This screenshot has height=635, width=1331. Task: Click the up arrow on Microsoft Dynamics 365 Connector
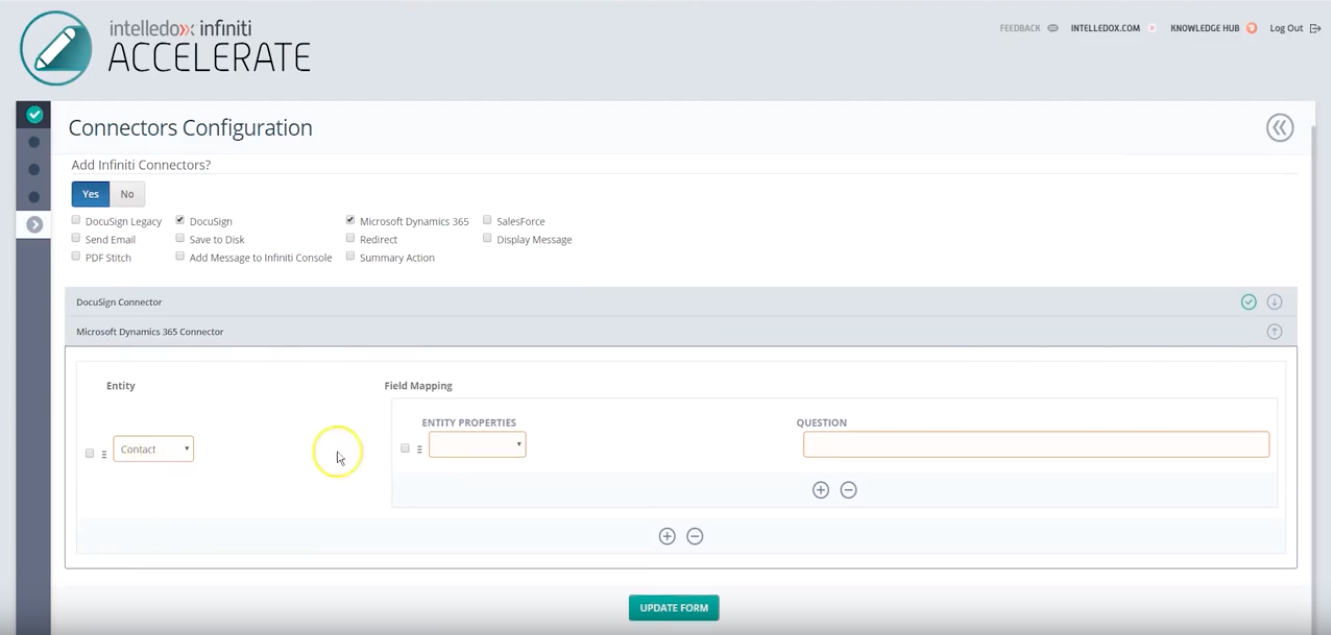(x=1275, y=330)
